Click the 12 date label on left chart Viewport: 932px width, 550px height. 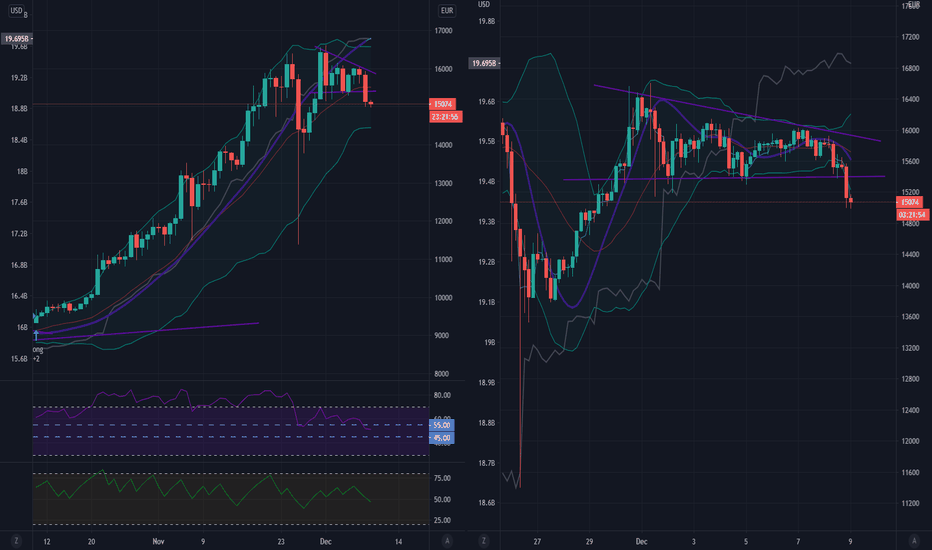(x=47, y=542)
